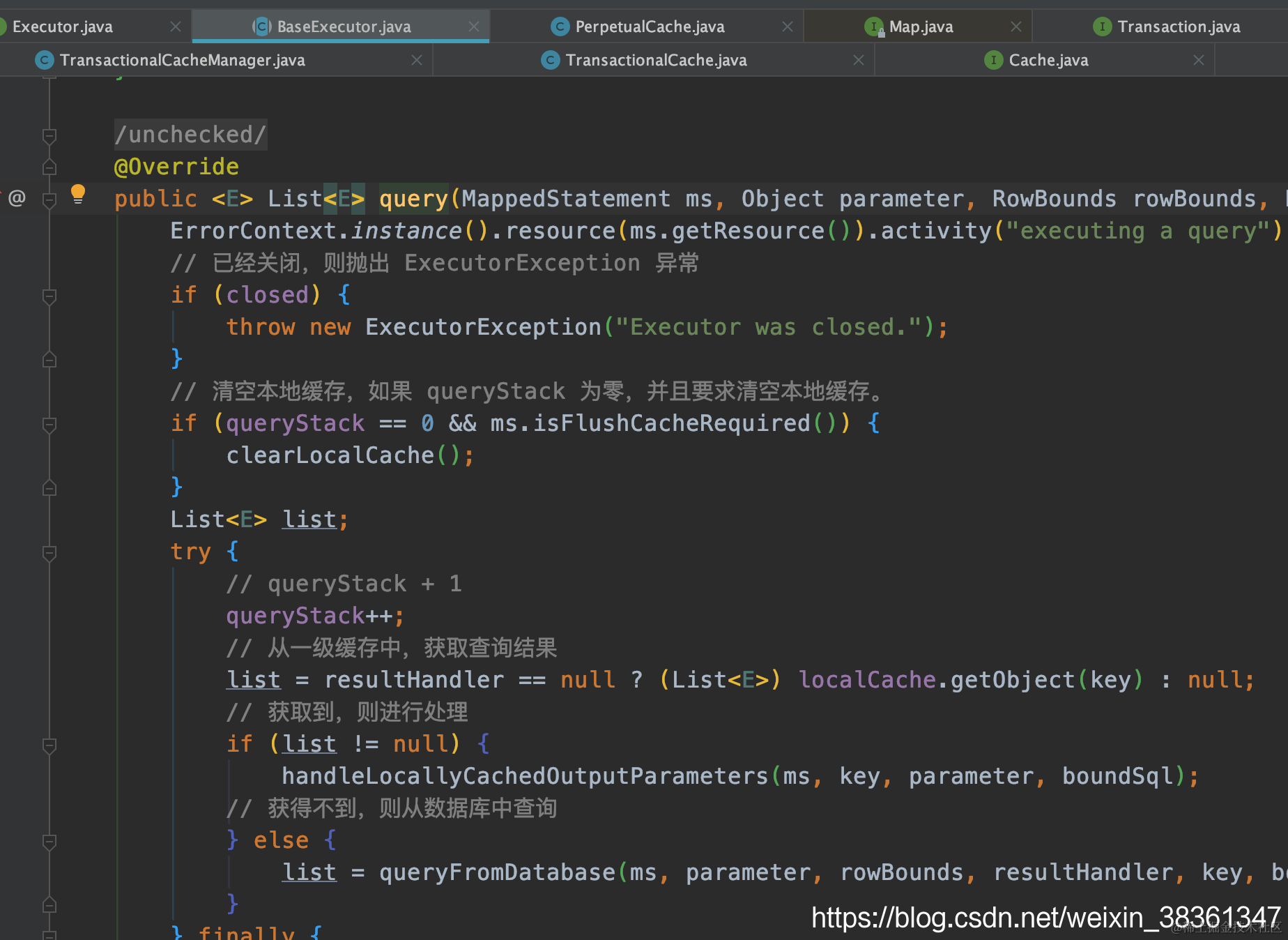Collapse the try block from the gutter

[49, 553]
